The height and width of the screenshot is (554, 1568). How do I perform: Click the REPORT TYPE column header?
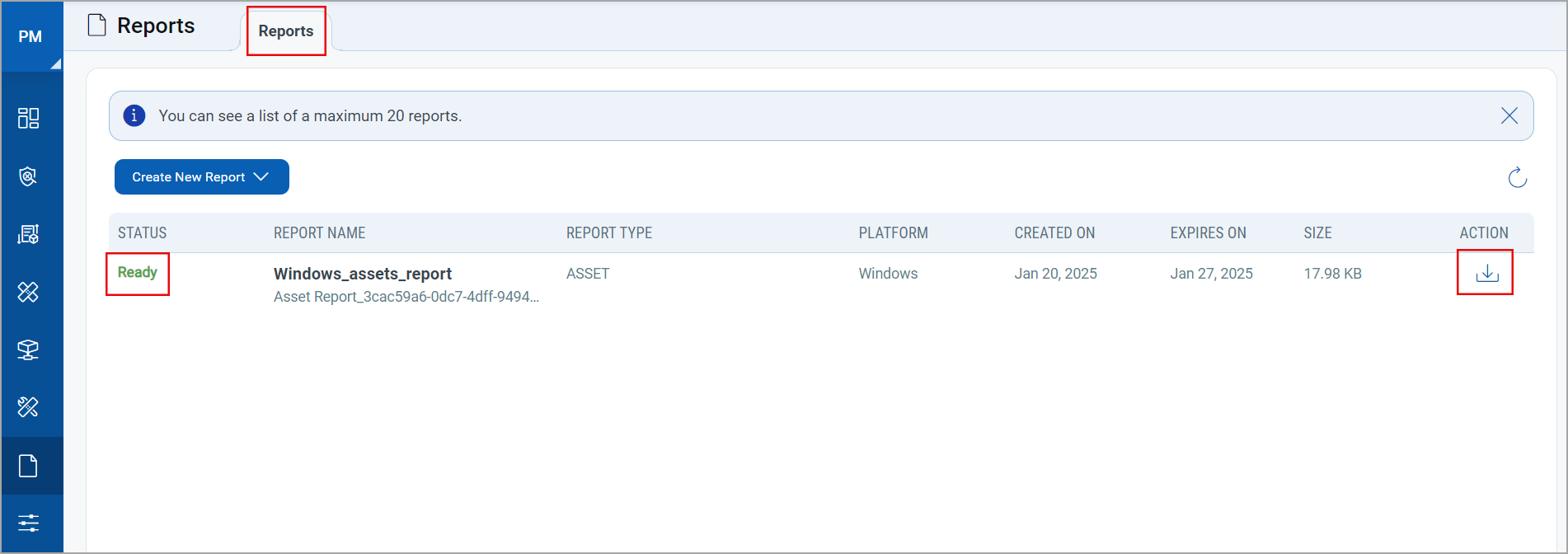point(609,233)
